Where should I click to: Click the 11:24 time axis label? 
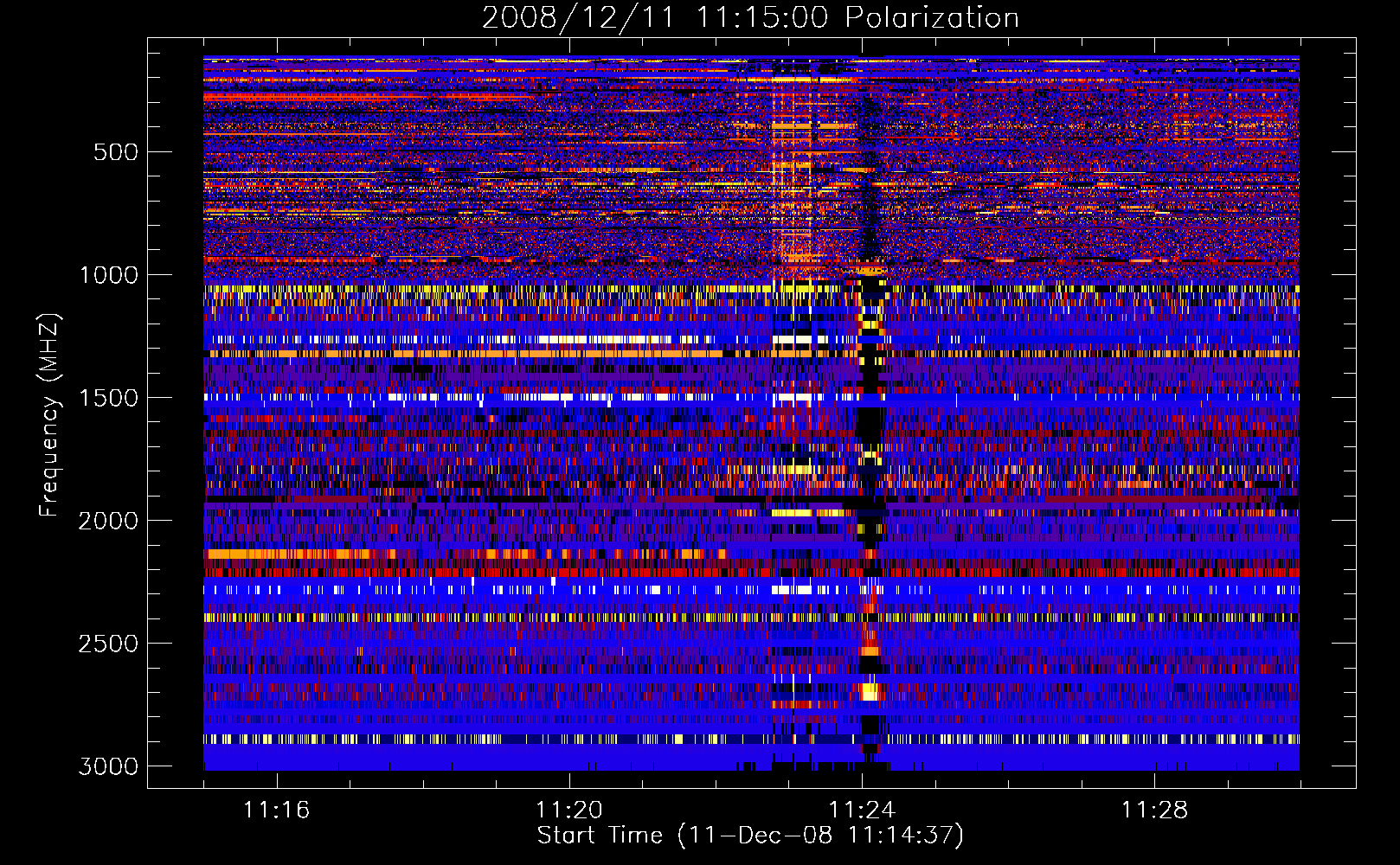coord(862,810)
